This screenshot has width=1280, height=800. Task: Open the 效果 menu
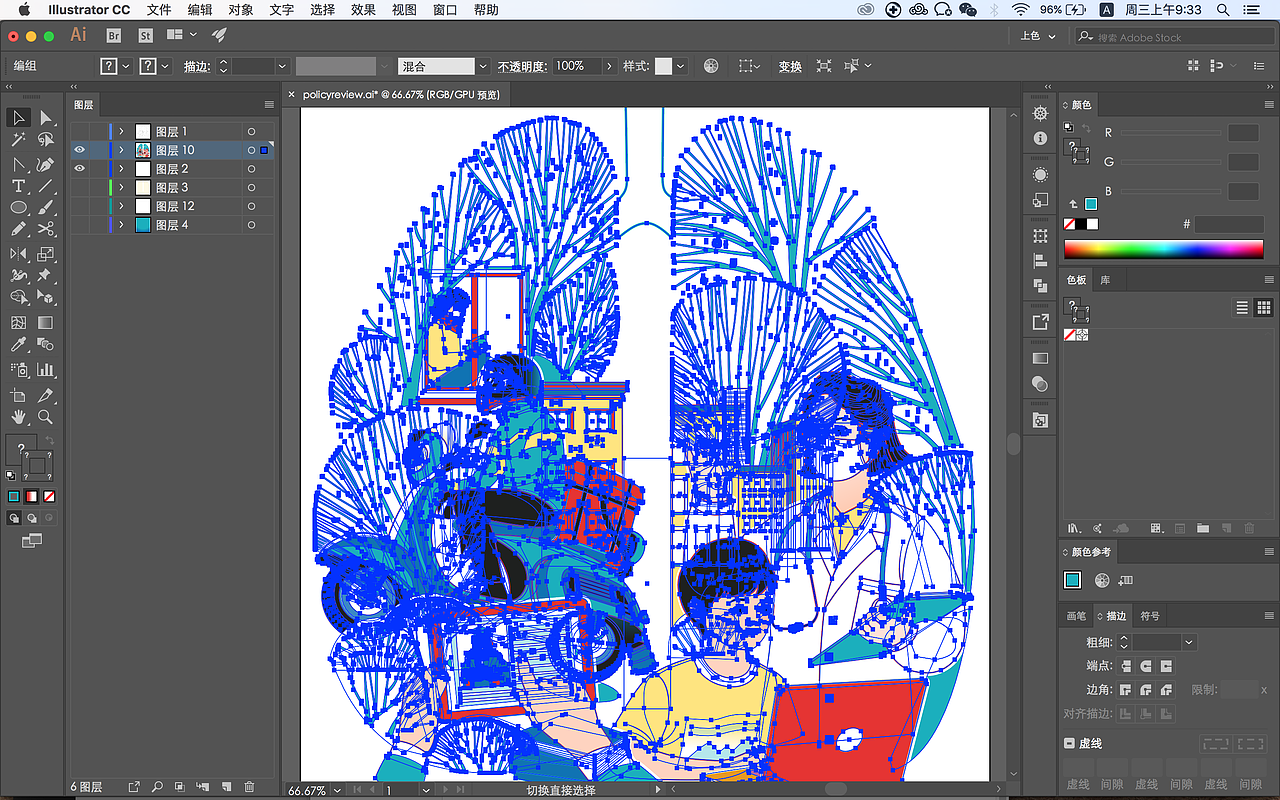tap(363, 10)
